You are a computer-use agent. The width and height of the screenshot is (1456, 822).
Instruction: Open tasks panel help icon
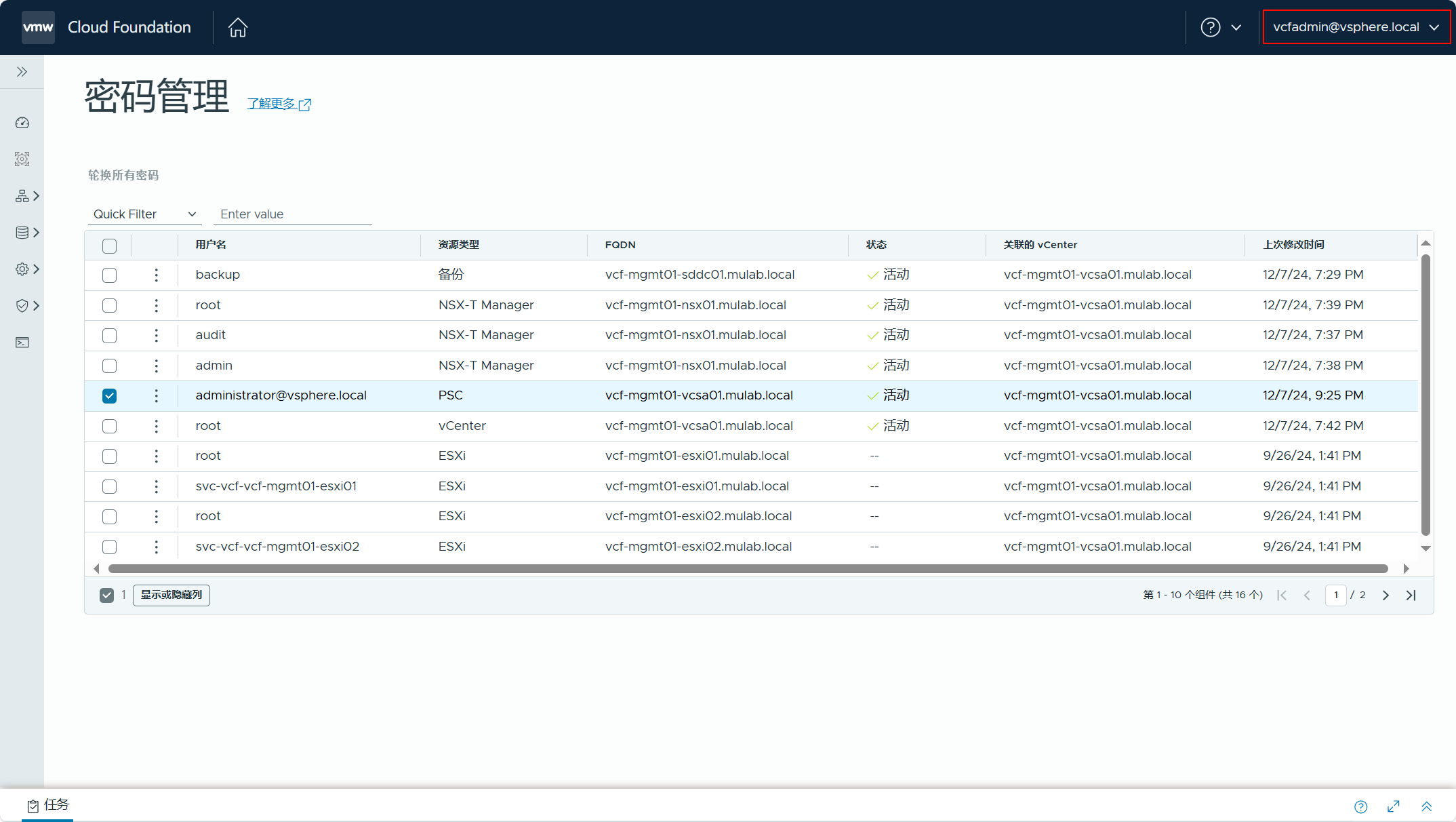coord(1361,806)
